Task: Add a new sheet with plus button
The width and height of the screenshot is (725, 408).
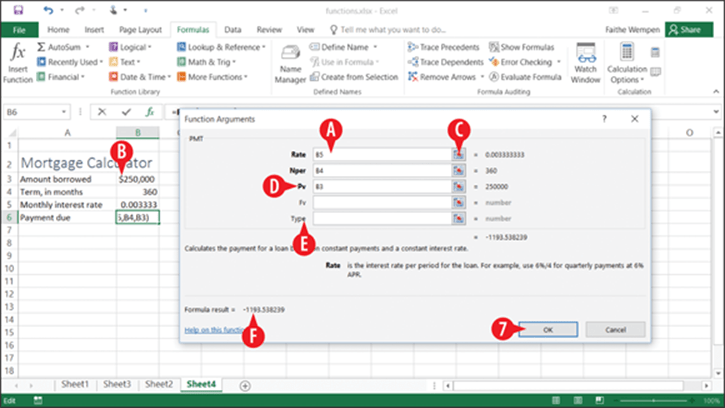Action: coord(245,385)
